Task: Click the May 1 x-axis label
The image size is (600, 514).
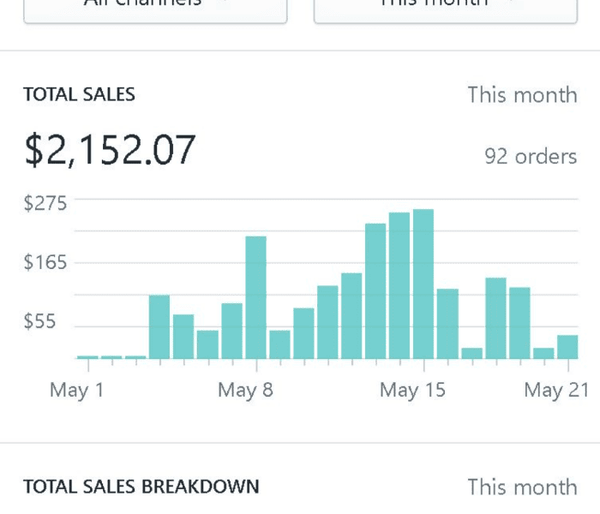Action: coord(77,390)
